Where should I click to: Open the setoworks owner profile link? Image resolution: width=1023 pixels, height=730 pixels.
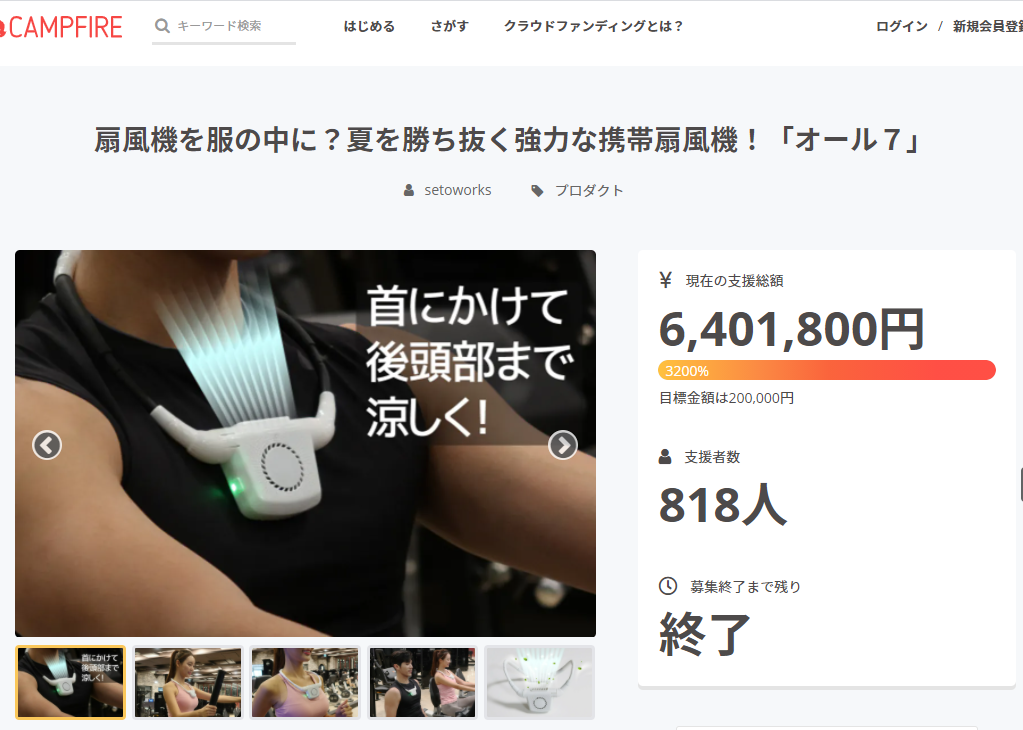point(457,190)
